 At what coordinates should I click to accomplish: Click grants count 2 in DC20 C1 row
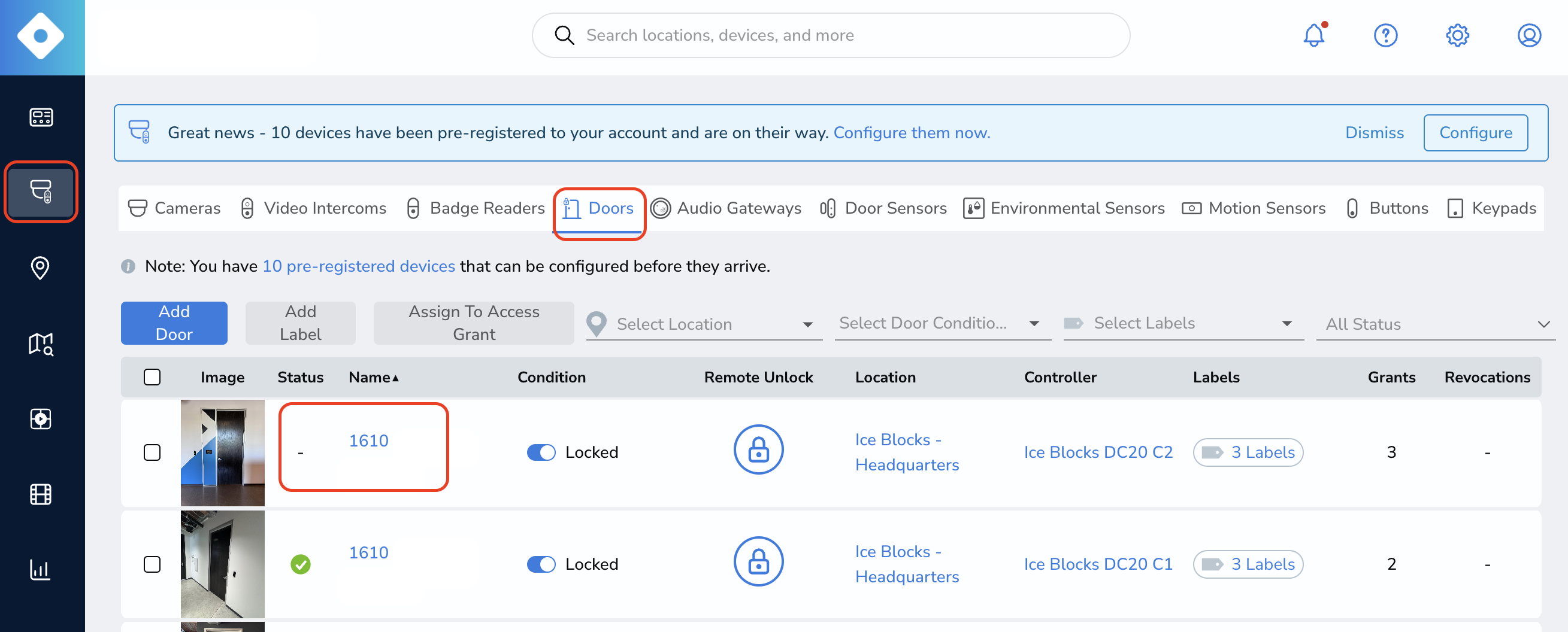point(1391,564)
